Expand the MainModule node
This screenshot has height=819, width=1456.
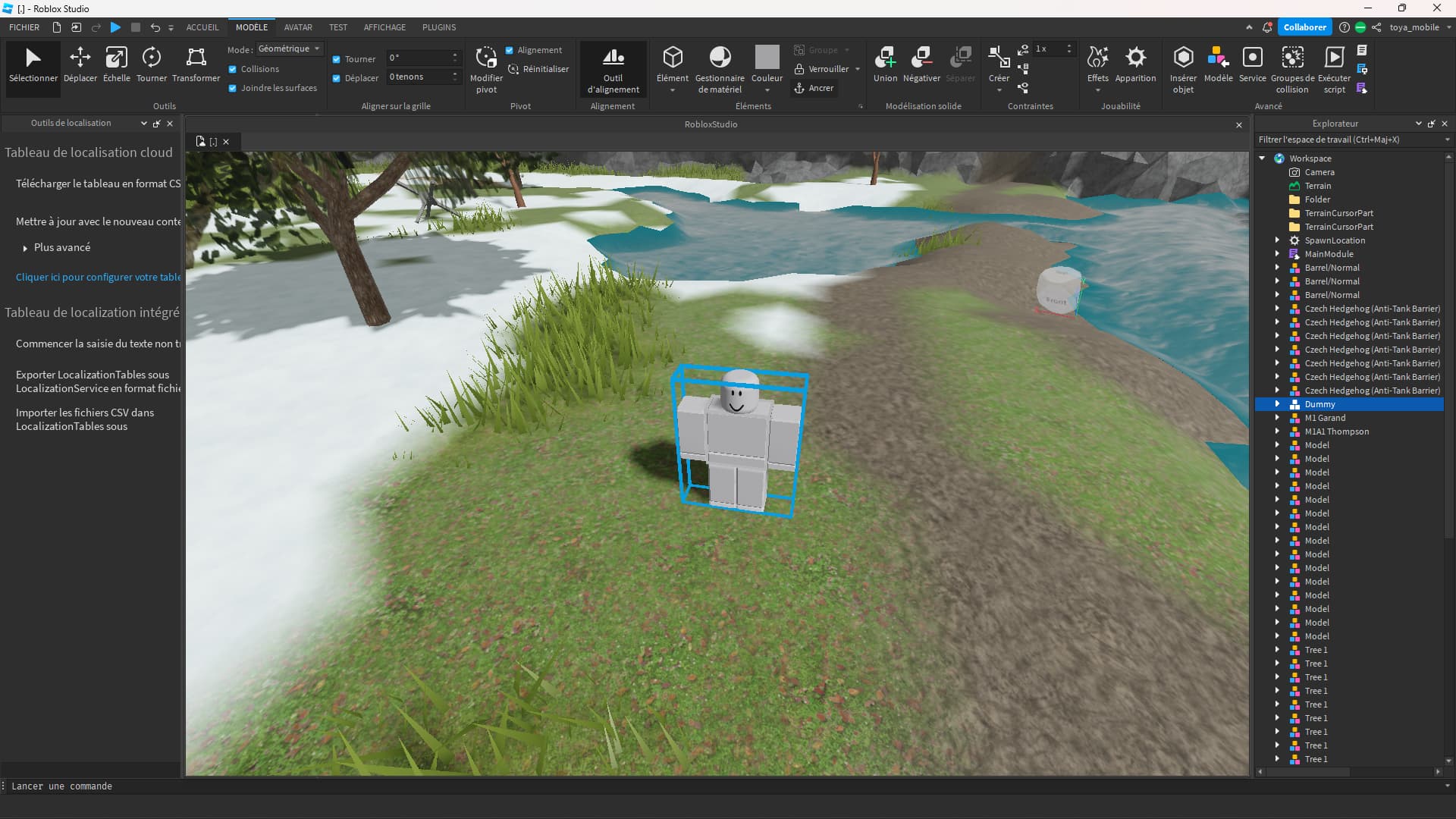pyautogui.click(x=1277, y=253)
